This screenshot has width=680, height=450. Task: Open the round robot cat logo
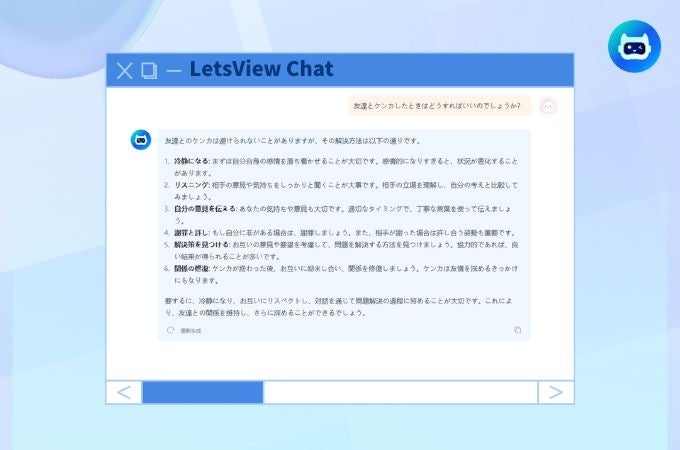click(x=634, y=46)
